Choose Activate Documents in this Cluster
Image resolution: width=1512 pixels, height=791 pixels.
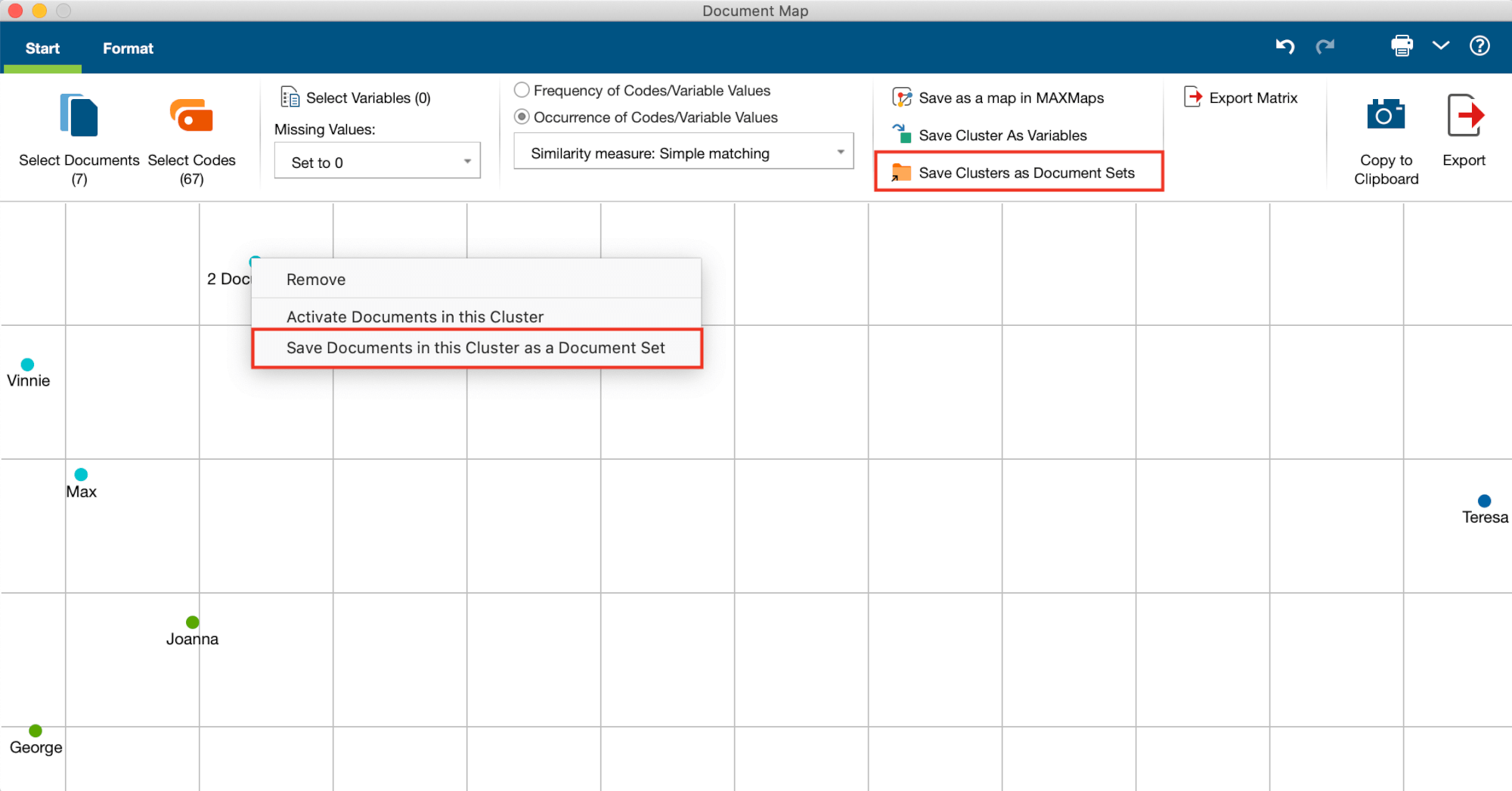[476, 316]
